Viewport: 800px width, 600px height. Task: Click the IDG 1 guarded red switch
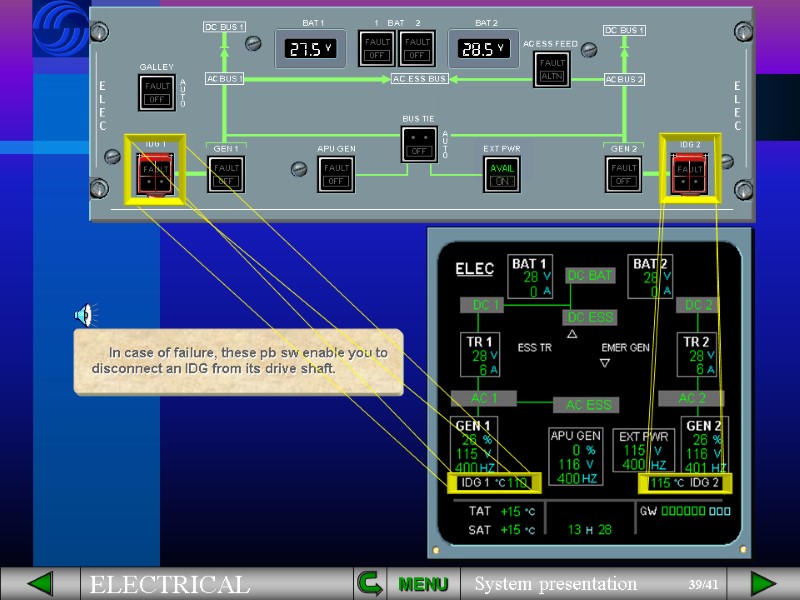(155, 174)
